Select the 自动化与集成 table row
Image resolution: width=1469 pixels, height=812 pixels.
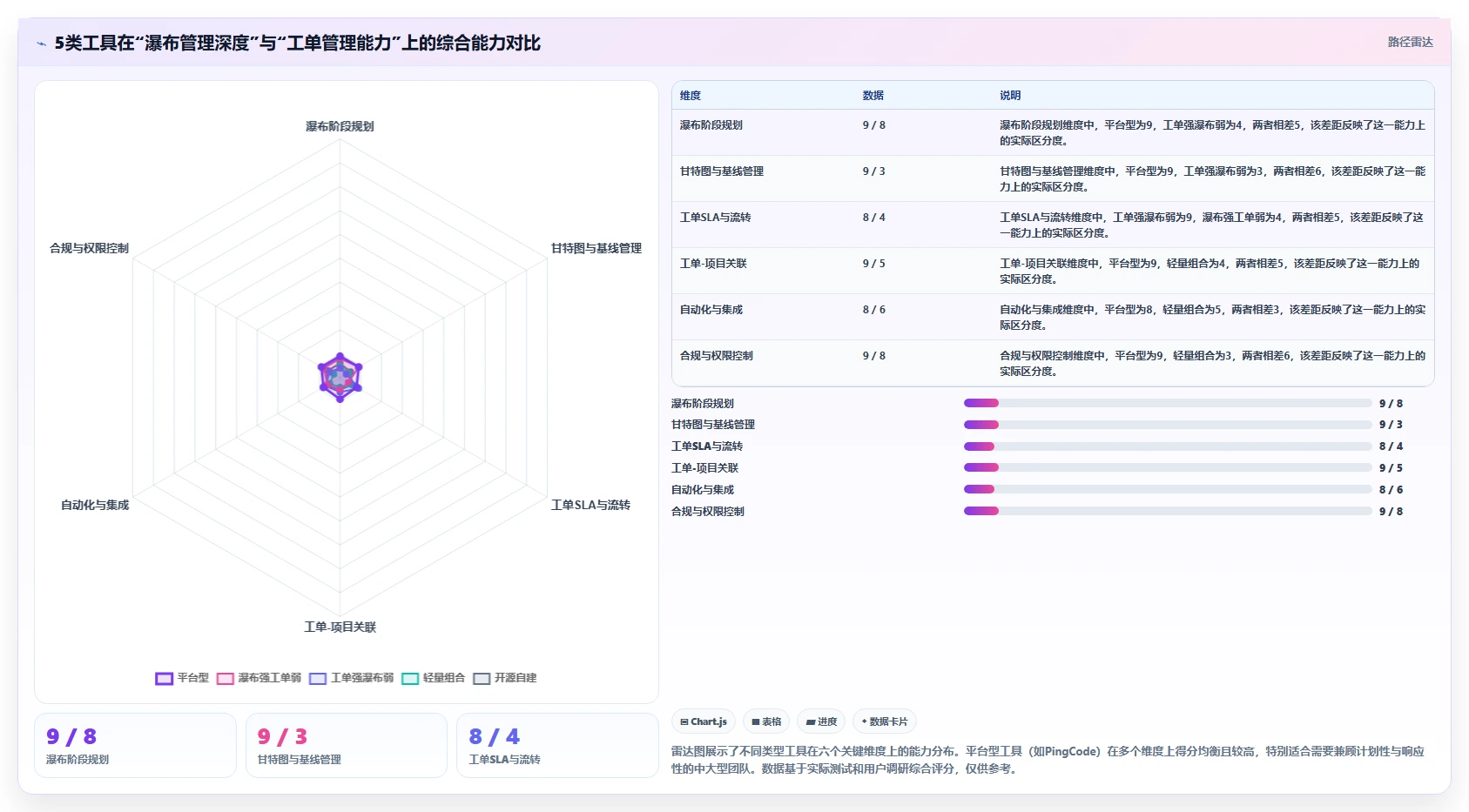(x=1053, y=317)
